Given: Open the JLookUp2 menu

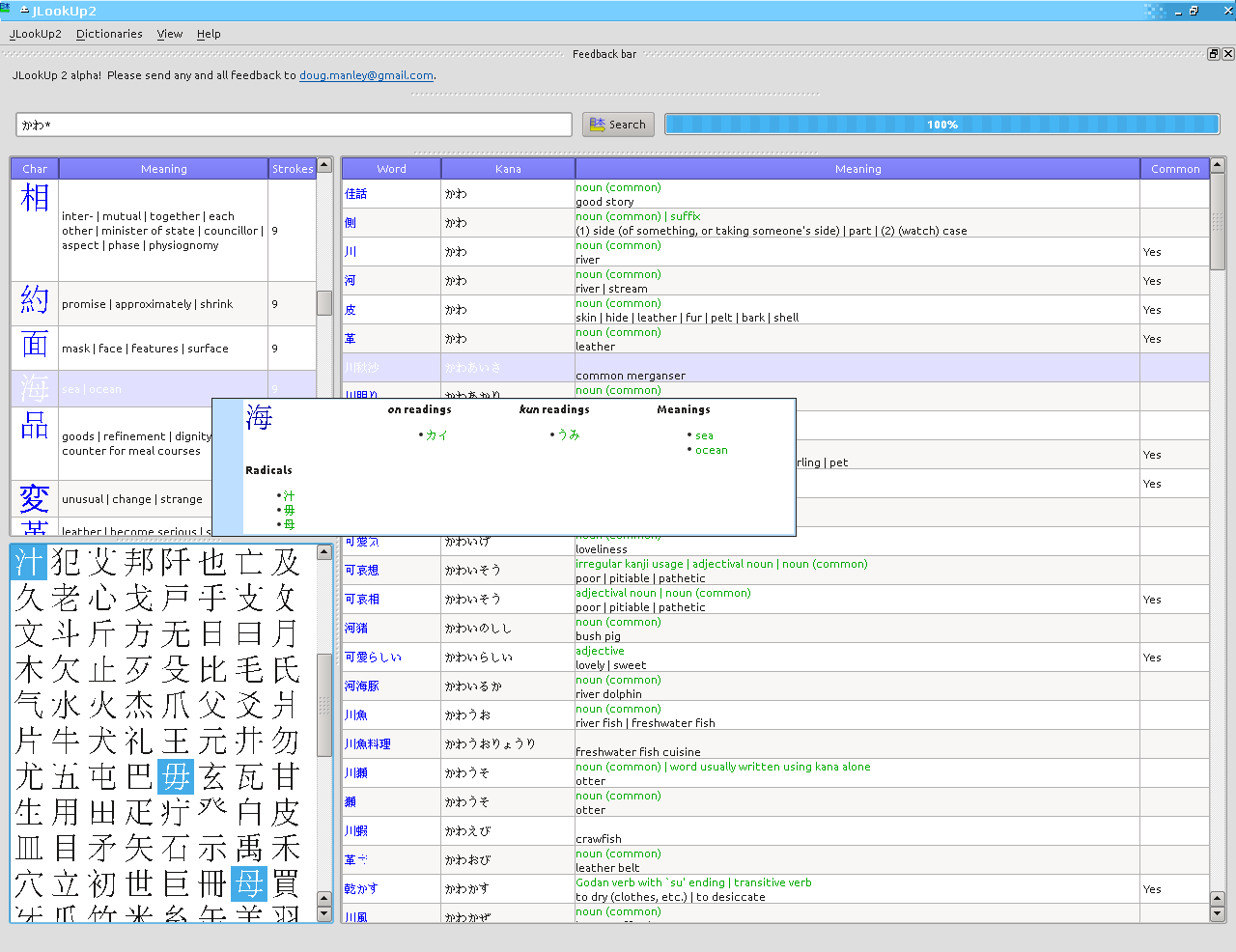Looking at the screenshot, I should pyautogui.click(x=36, y=34).
